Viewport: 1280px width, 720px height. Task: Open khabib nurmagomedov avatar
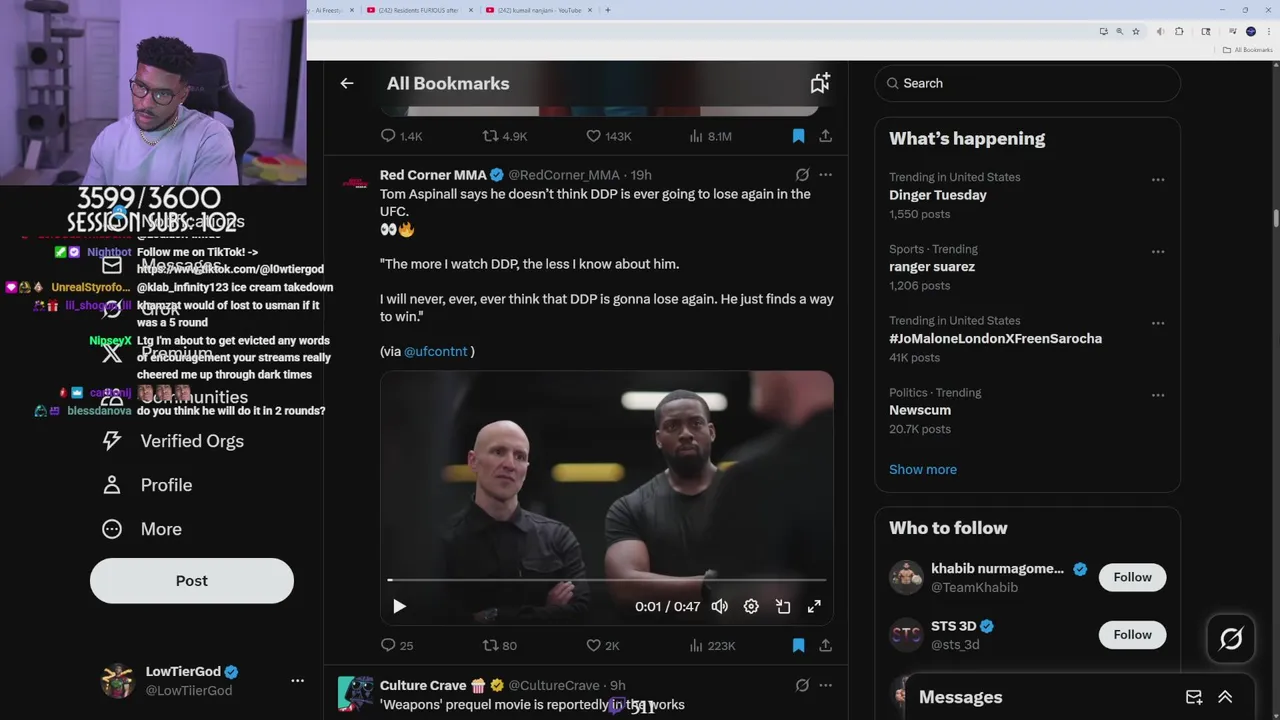click(906, 577)
